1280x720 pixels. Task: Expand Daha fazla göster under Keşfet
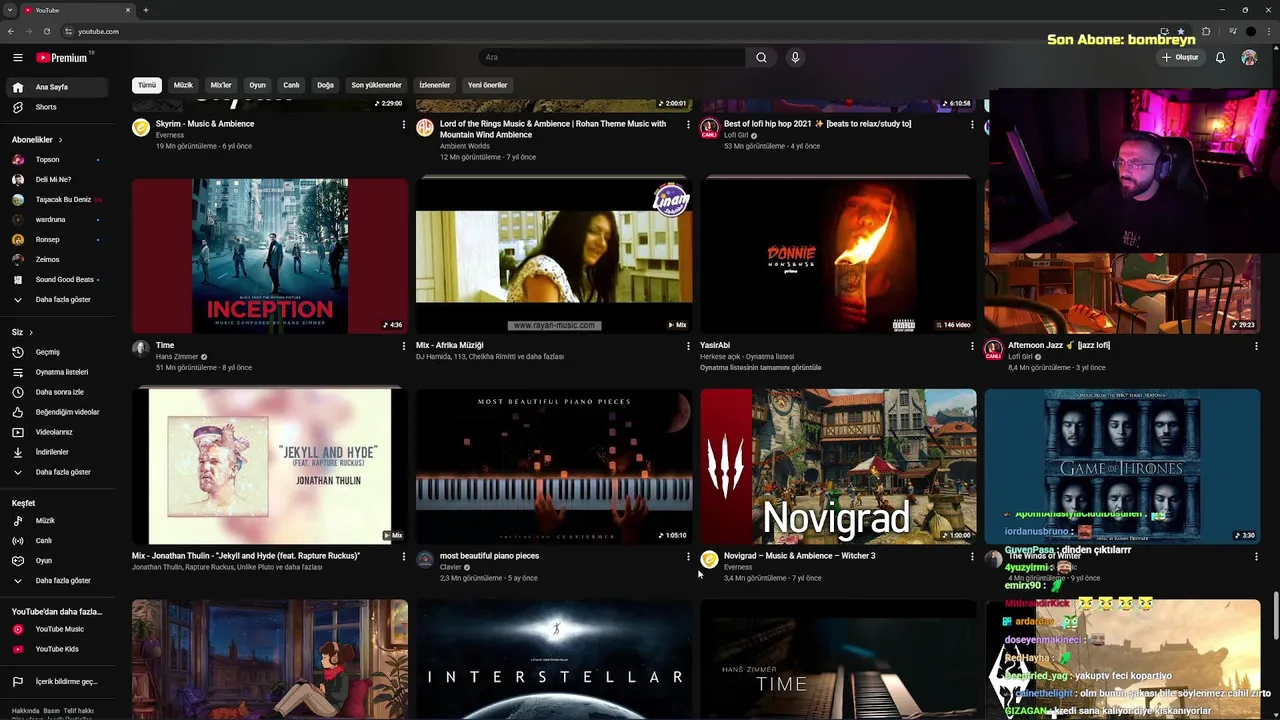tap(58, 581)
